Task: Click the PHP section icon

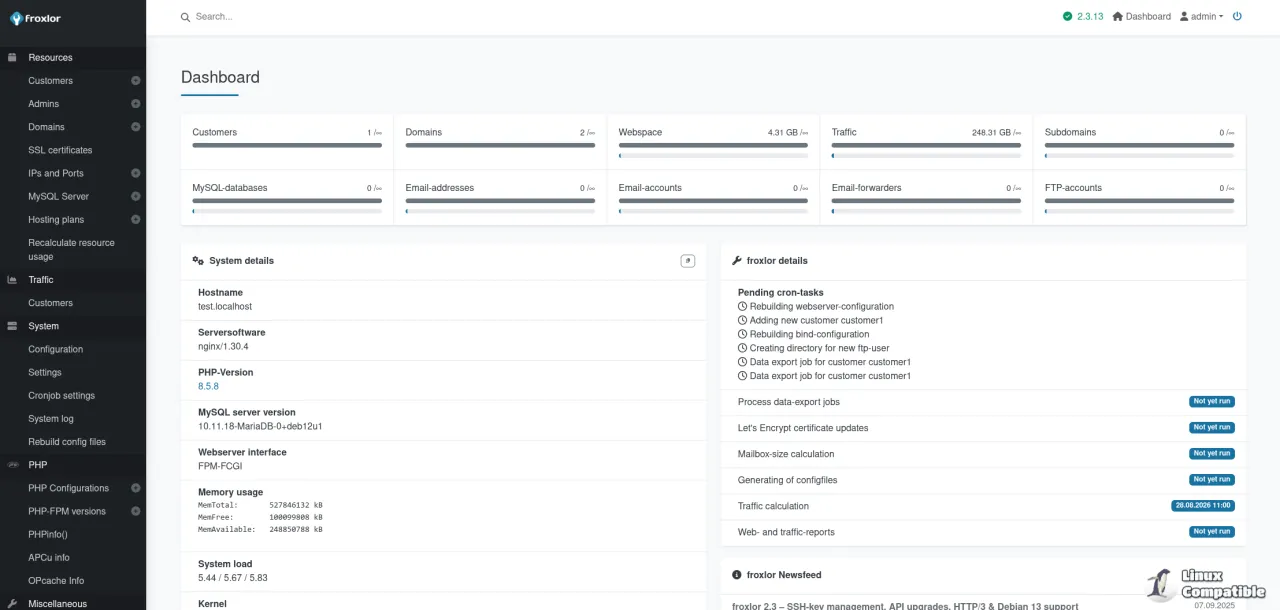Action: [x=13, y=465]
